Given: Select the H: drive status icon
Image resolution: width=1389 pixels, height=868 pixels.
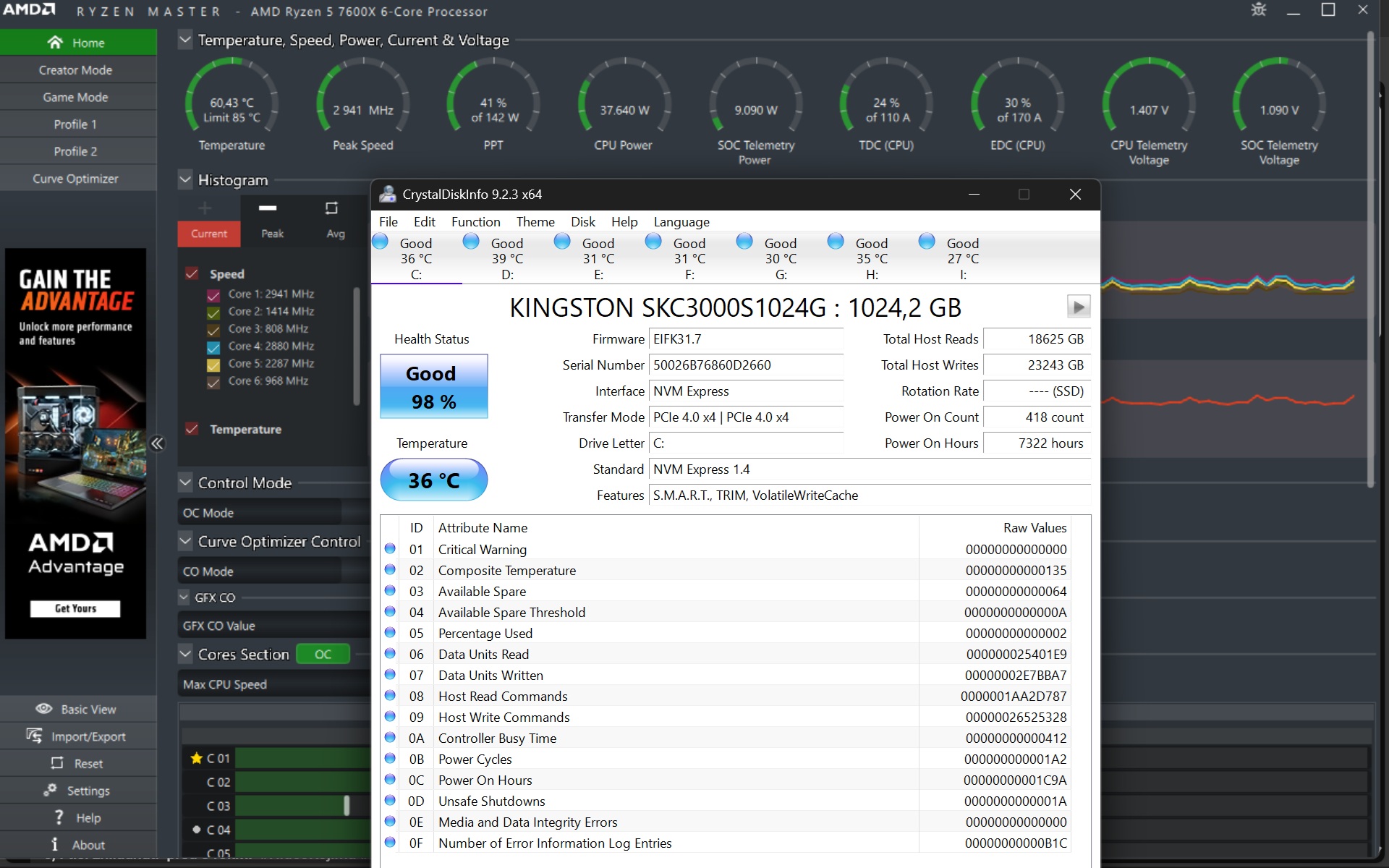Looking at the screenshot, I should (836, 242).
